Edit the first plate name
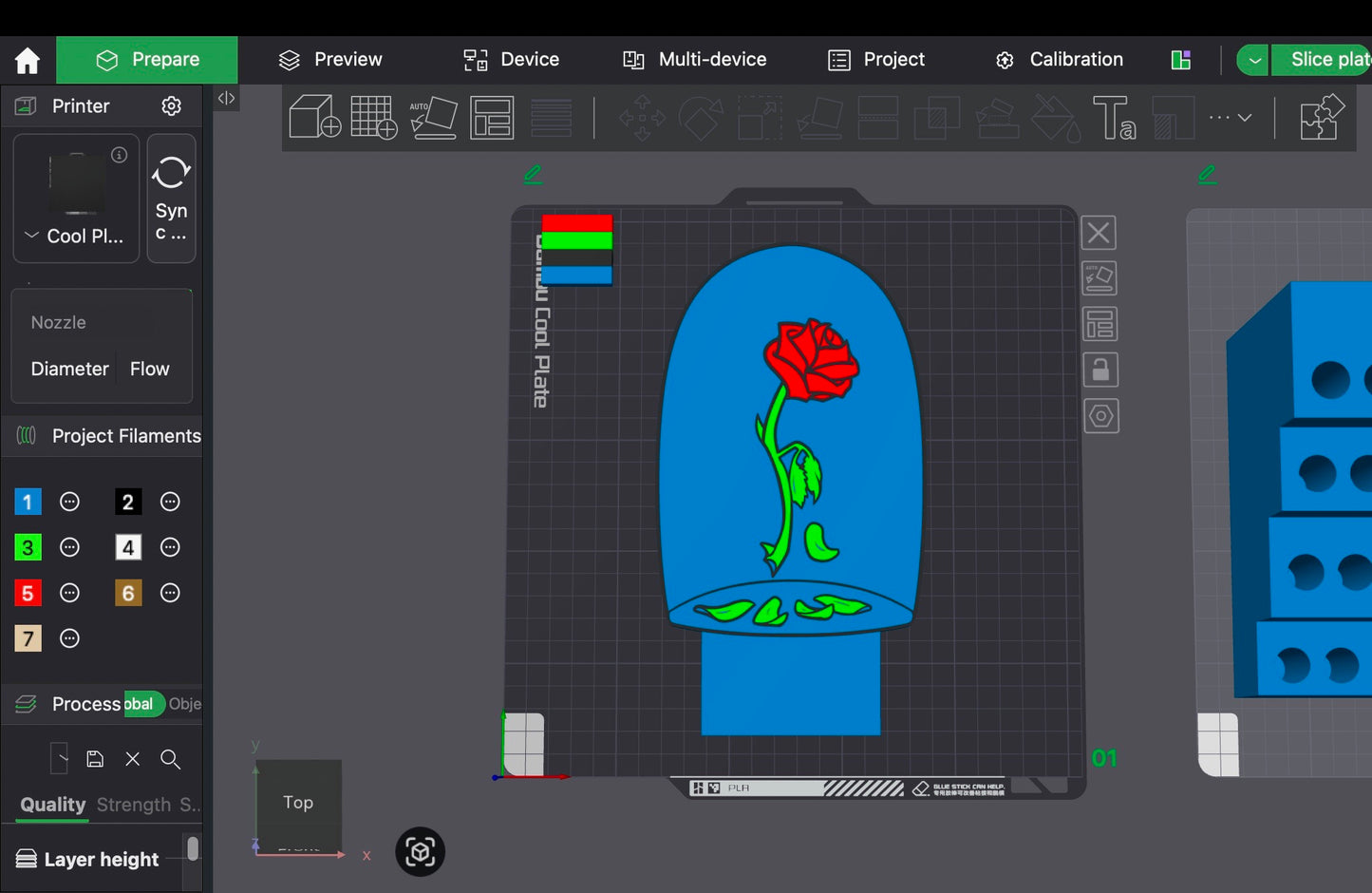 coord(534,174)
